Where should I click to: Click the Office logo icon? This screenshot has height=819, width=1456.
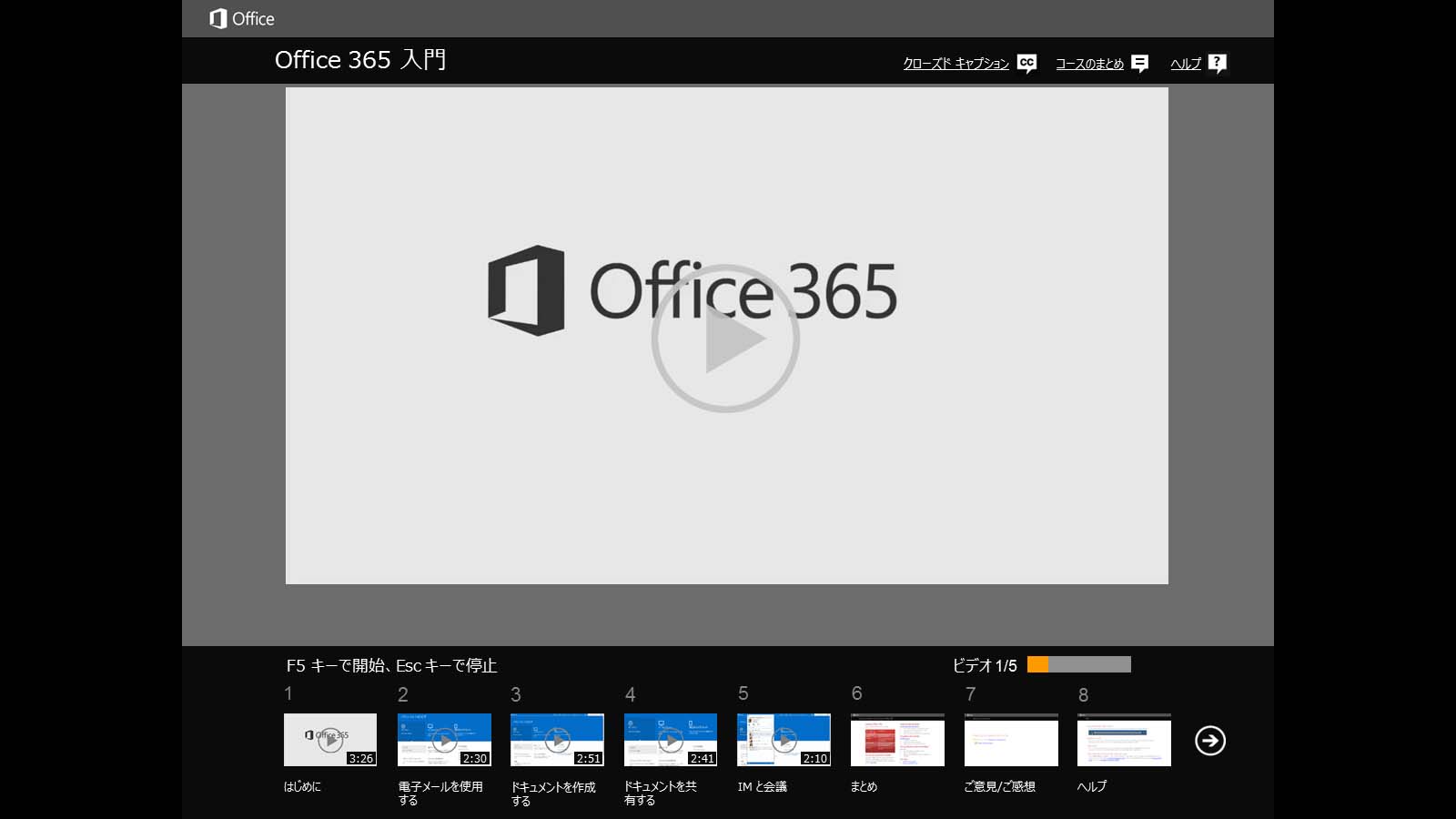pyautogui.click(x=218, y=18)
